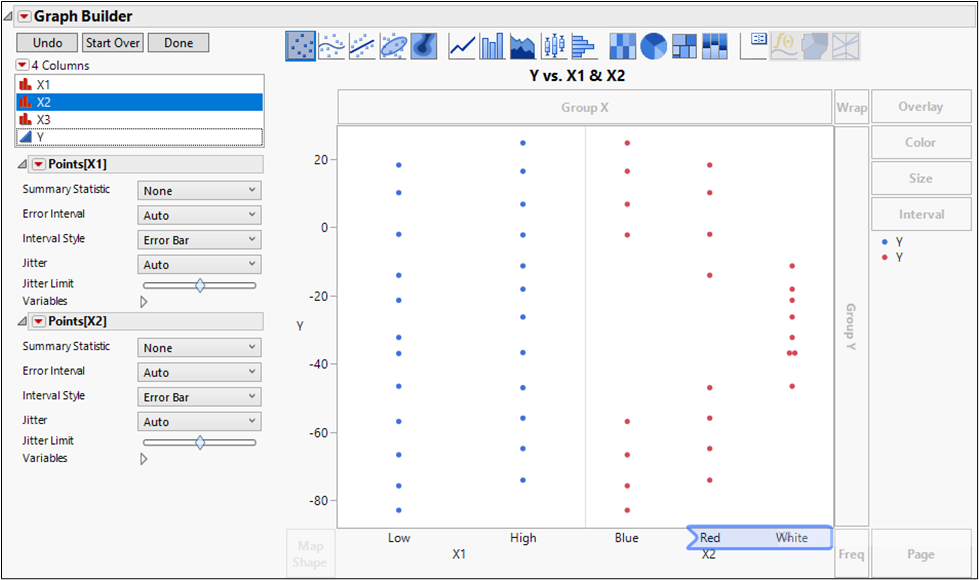Select the Box Plot element icon
Image resolution: width=979 pixels, height=580 pixels.
(x=554, y=46)
